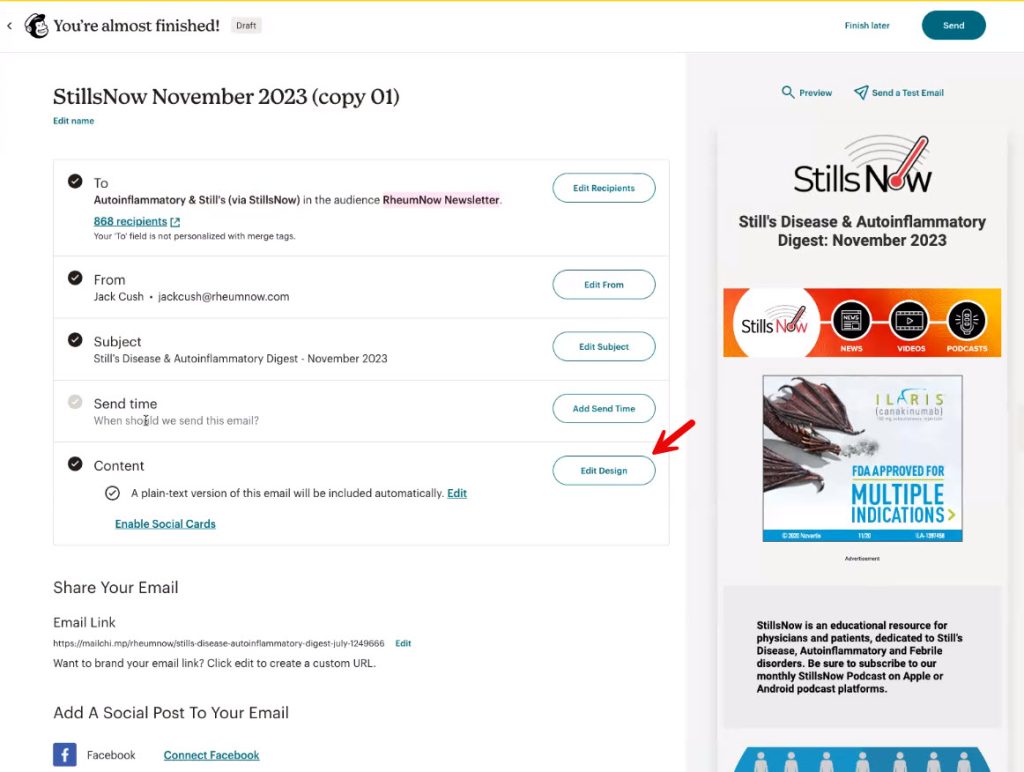Click the back arrow at top left
Screen dimensions: 1024x772
tap(10, 26)
